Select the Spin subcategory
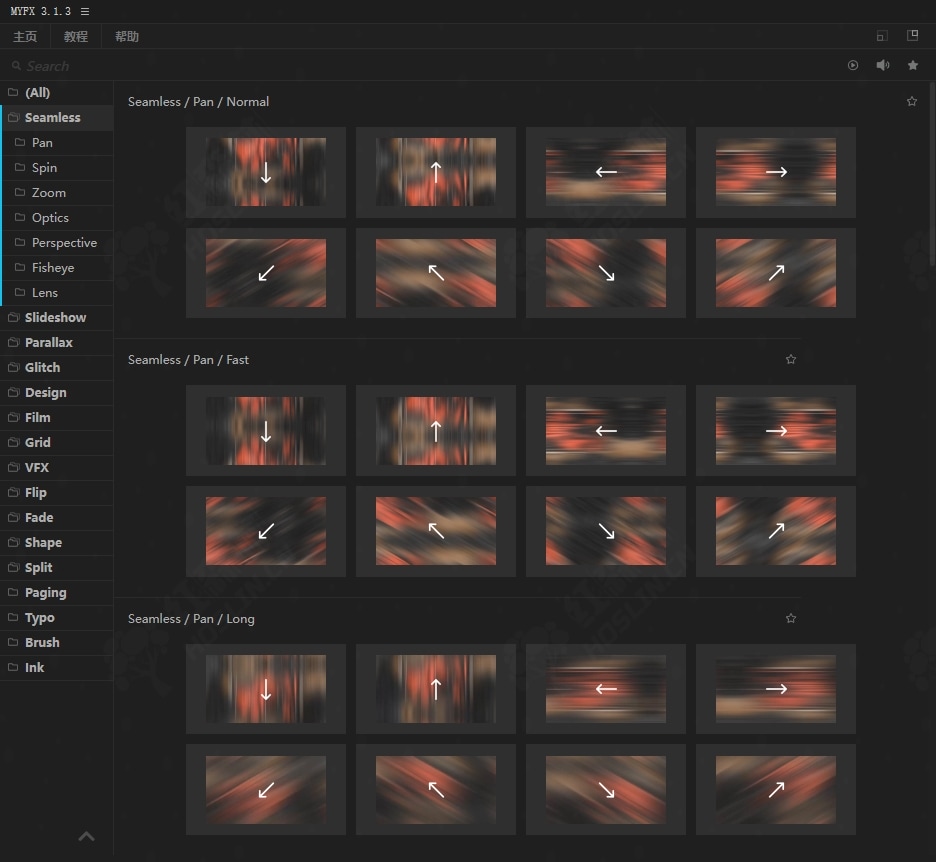 (x=44, y=168)
